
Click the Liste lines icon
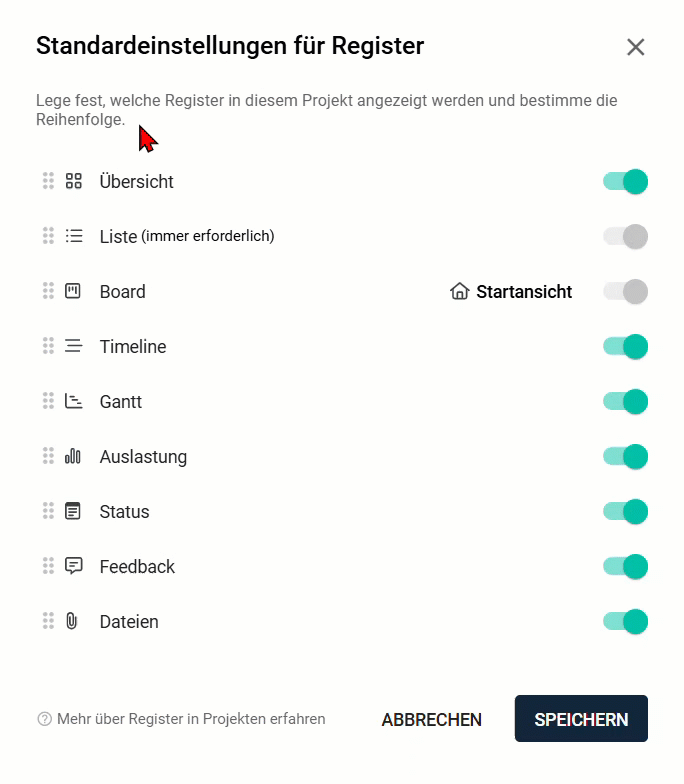[73, 236]
